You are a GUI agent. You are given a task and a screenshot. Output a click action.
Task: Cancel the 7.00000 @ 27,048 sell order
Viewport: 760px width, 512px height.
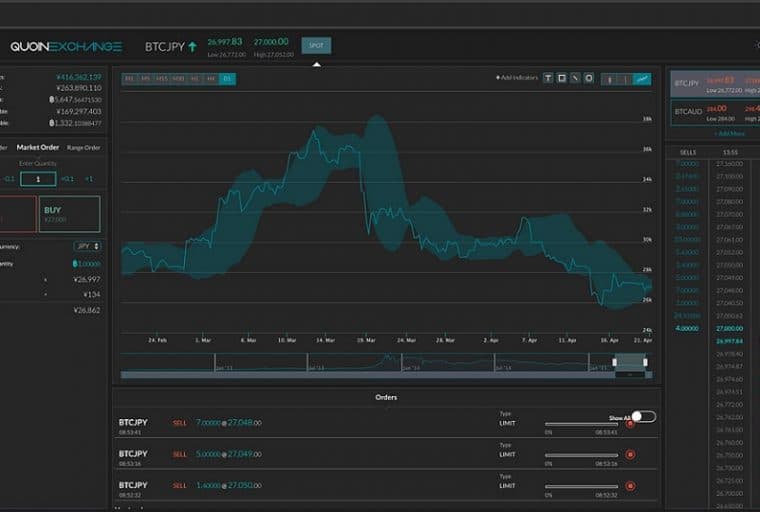[x=630, y=424]
